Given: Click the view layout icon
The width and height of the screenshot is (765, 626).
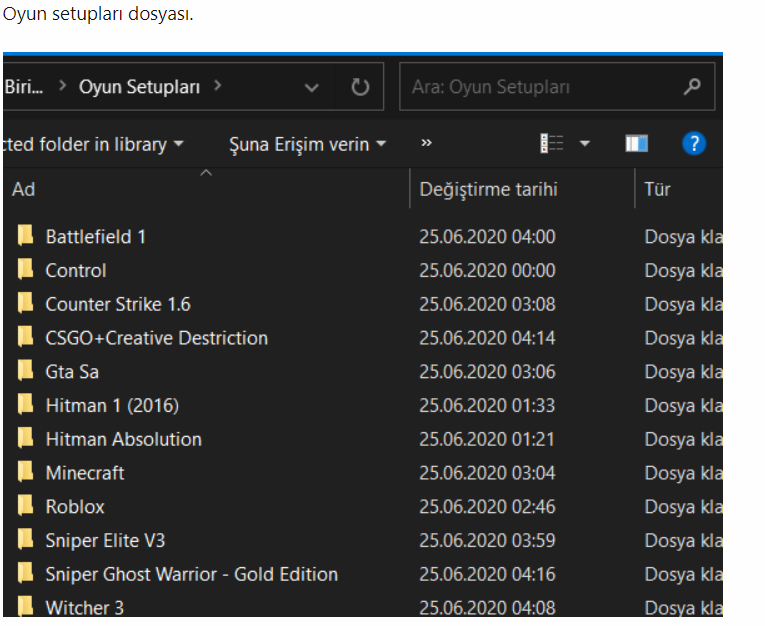Looking at the screenshot, I should coord(551,144).
